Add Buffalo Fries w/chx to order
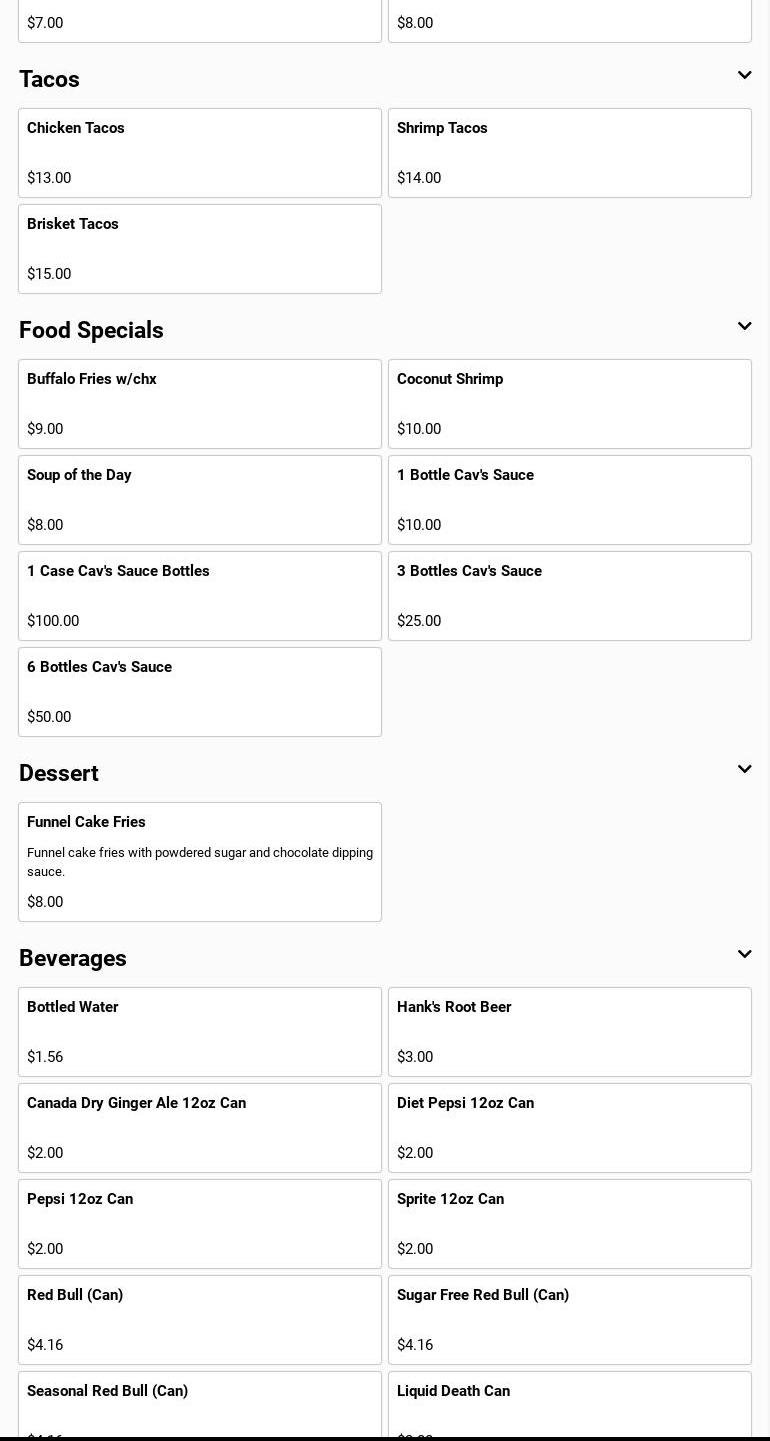770x1441 pixels. (200, 404)
